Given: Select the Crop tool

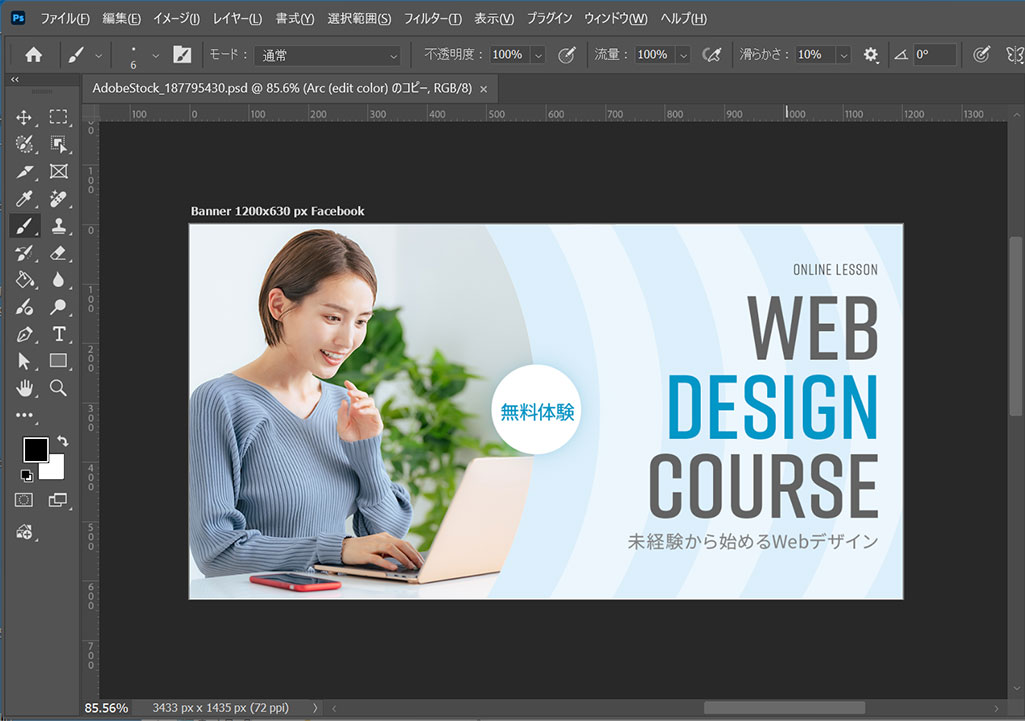Looking at the screenshot, I should [x=24, y=171].
